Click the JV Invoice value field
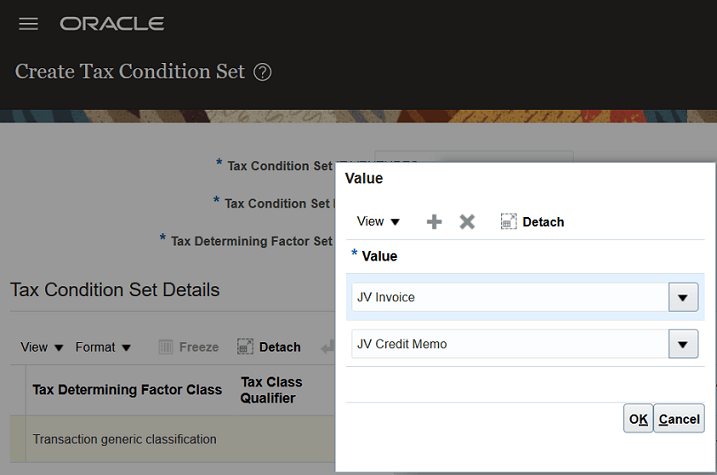 click(509, 297)
